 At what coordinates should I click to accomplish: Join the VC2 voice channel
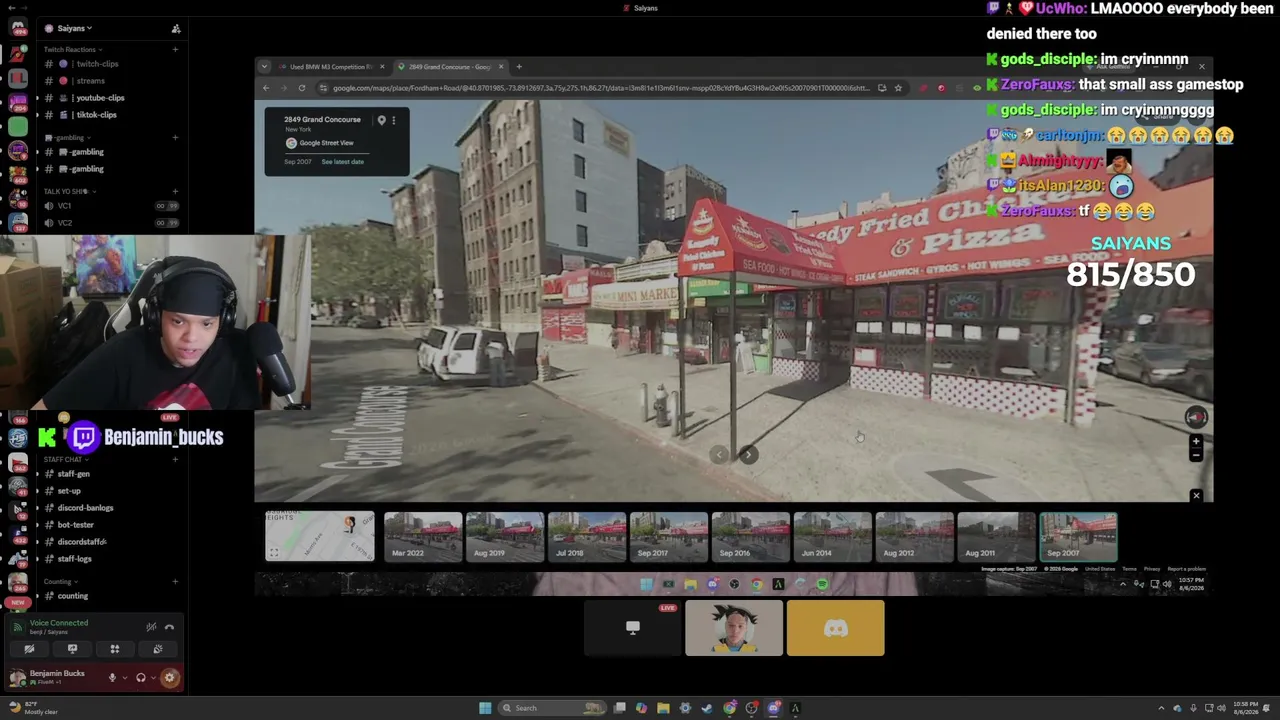[110, 223]
